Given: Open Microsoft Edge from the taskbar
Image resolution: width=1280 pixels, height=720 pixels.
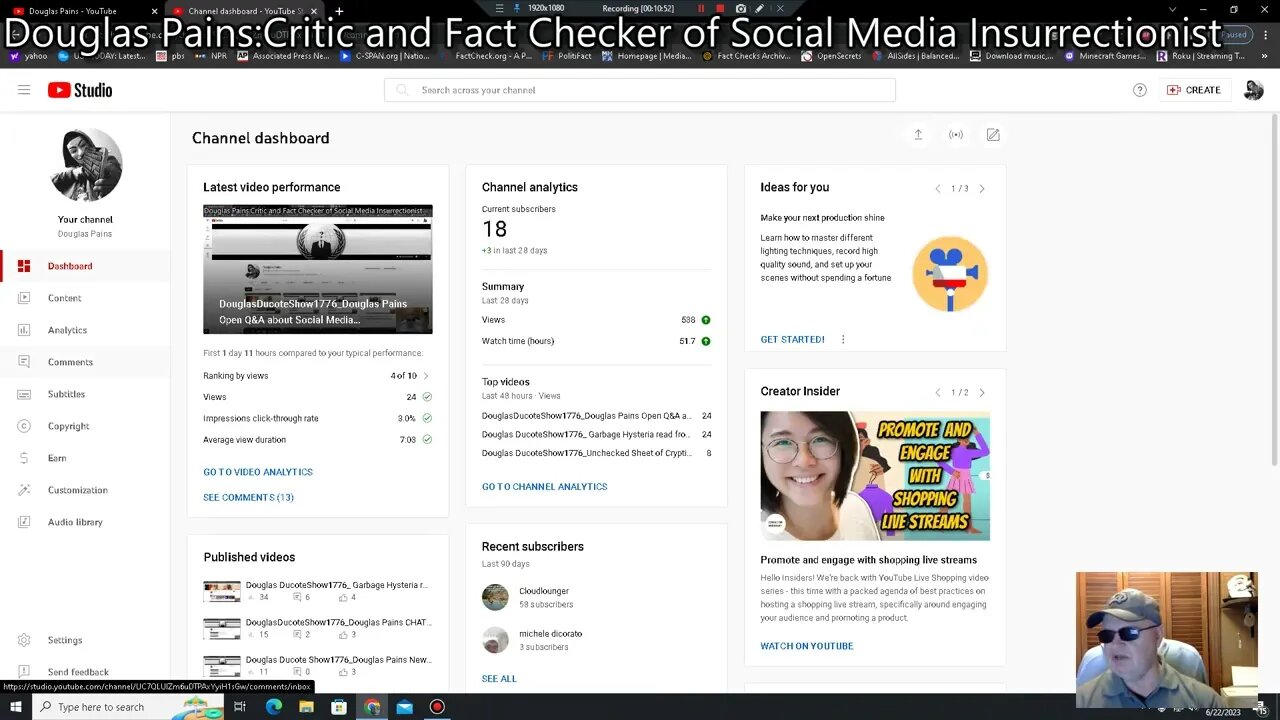Looking at the screenshot, I should pos(273,707).
